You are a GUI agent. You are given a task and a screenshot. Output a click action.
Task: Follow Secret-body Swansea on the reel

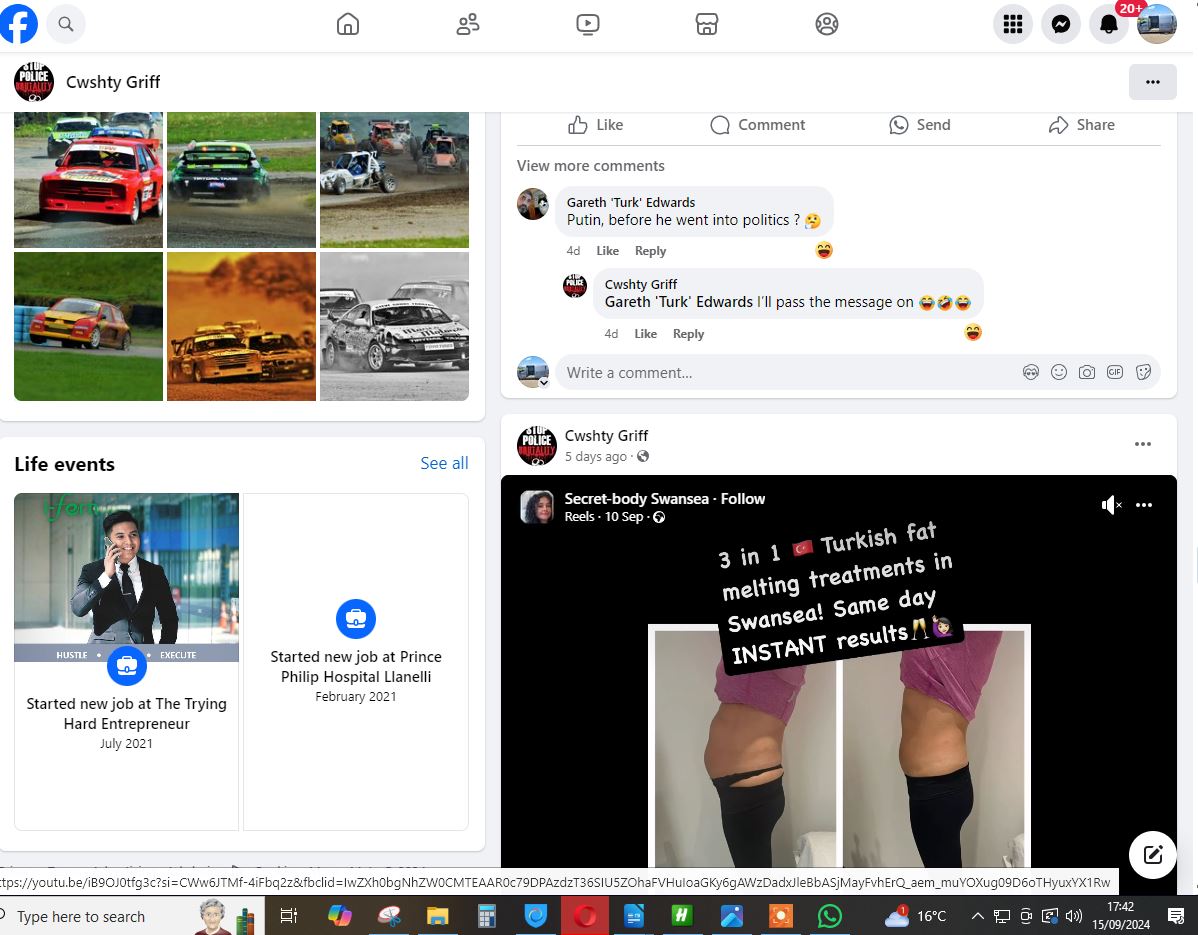click(x=743, y=499)
